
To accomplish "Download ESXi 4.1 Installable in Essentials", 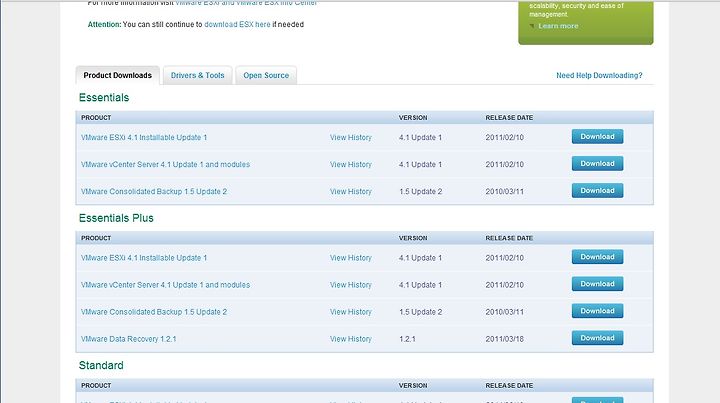I will (597, 136).
